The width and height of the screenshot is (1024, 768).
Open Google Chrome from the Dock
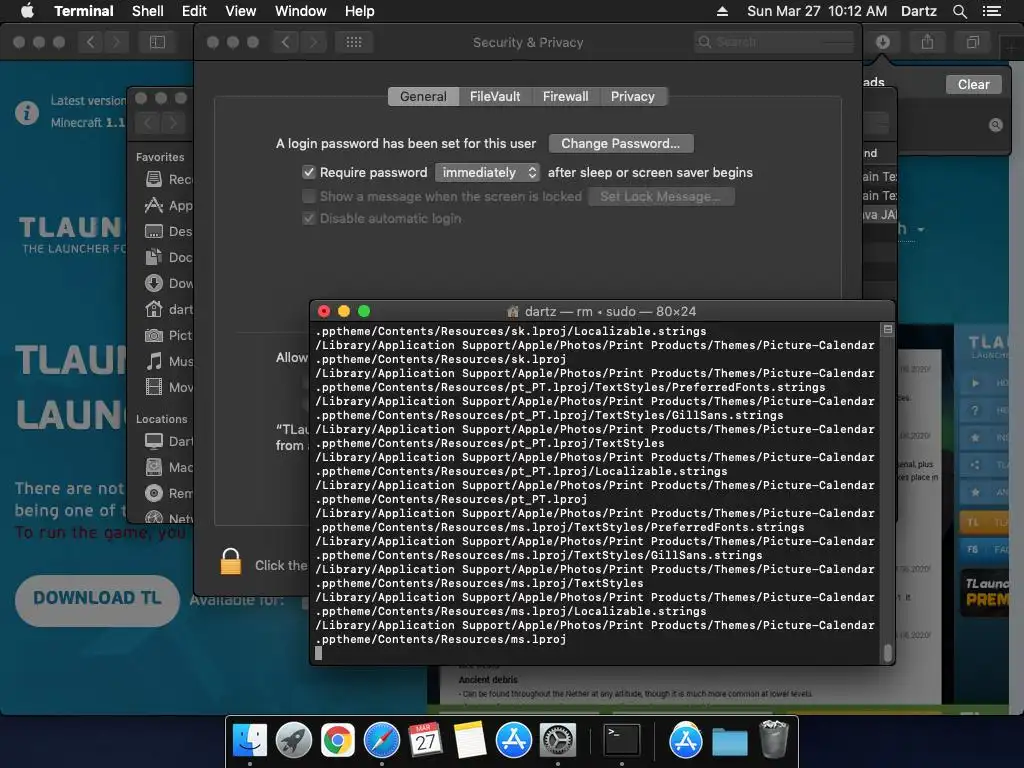pos(338,740)
